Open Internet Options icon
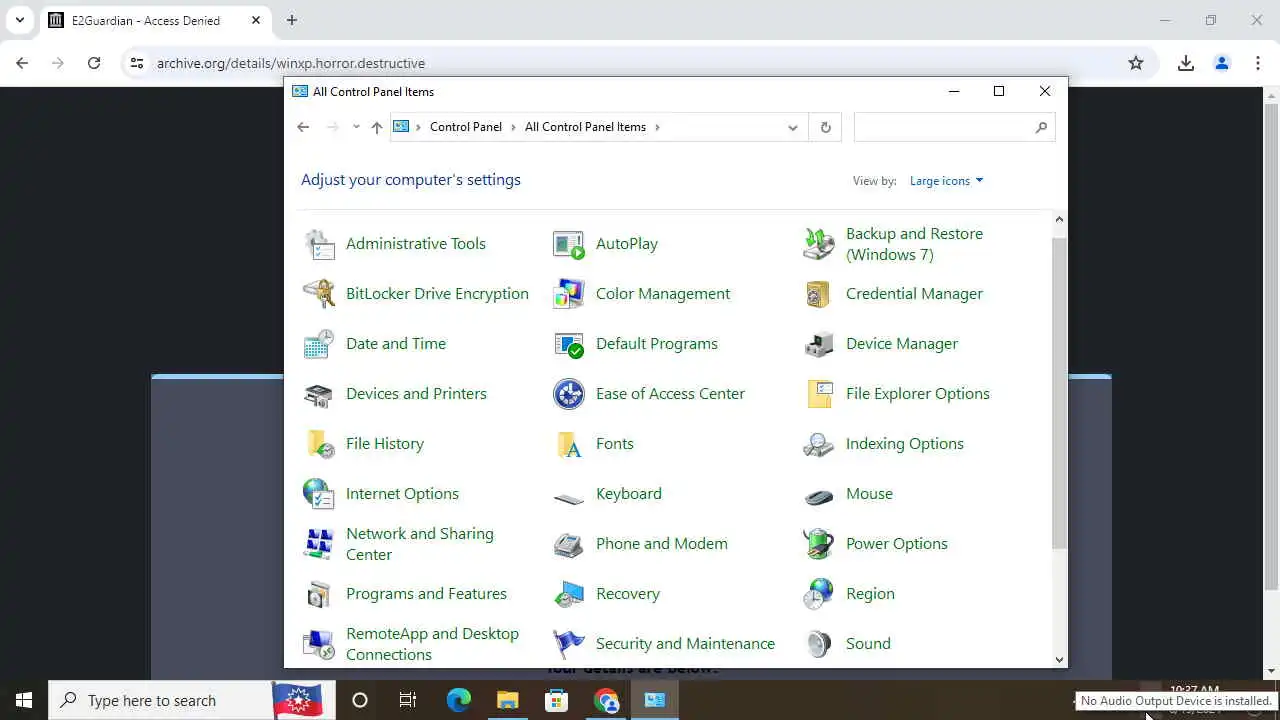 (319, 494)
